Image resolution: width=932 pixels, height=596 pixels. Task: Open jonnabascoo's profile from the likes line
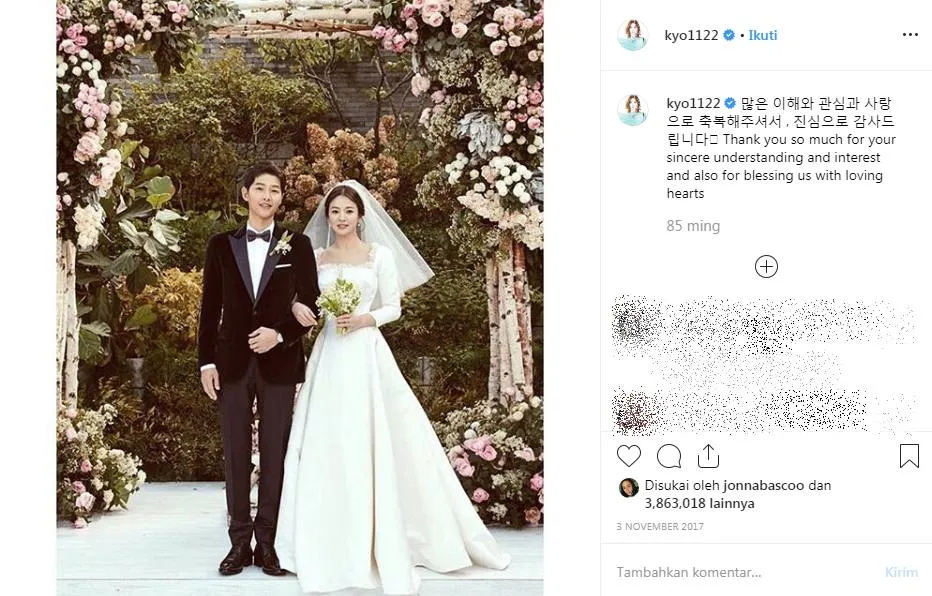click(762, 485)
